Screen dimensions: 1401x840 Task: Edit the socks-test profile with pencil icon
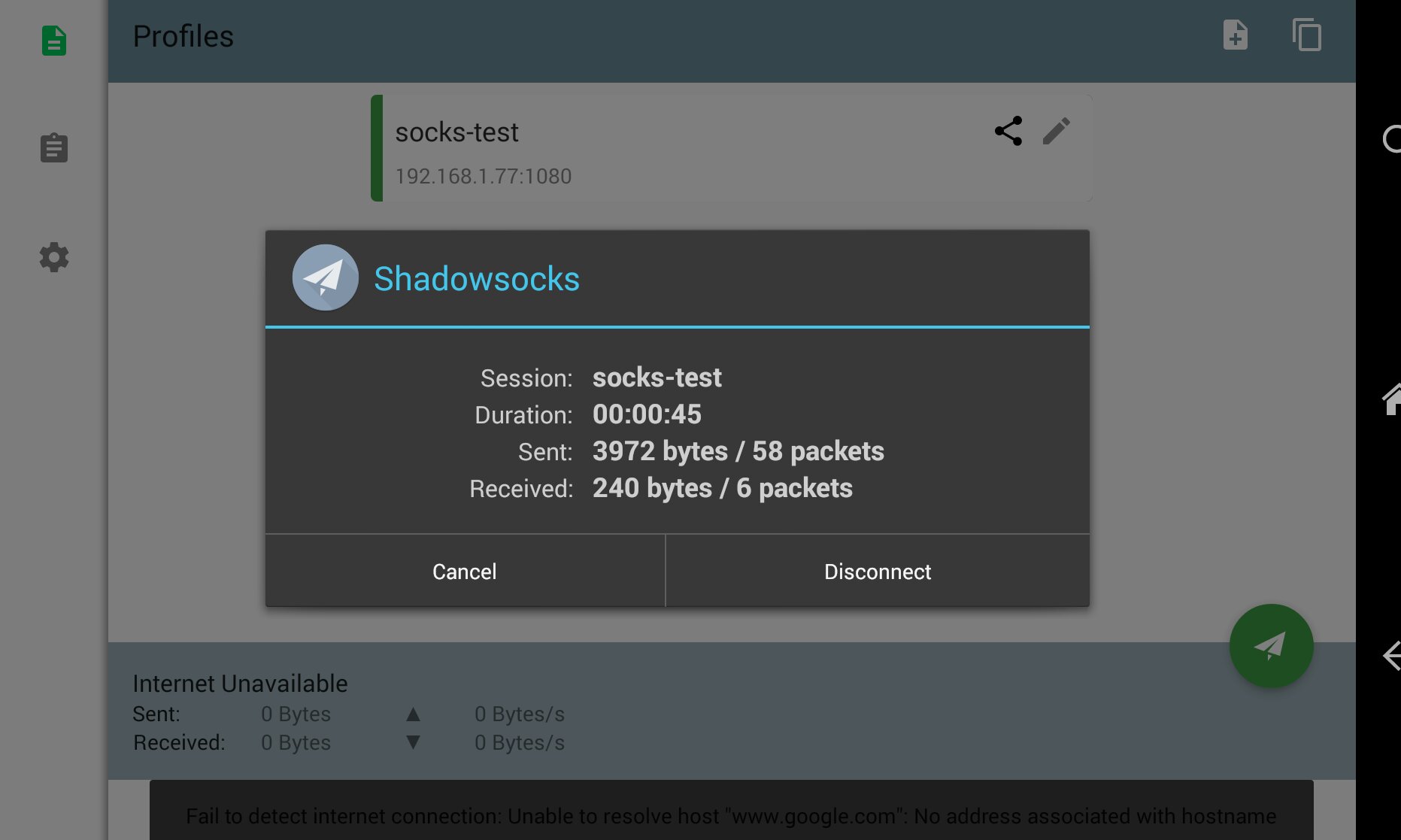pos(1057,131)
